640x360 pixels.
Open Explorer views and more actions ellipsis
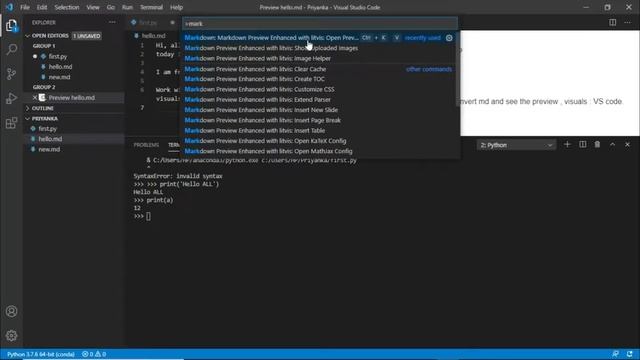click(112, 22)
